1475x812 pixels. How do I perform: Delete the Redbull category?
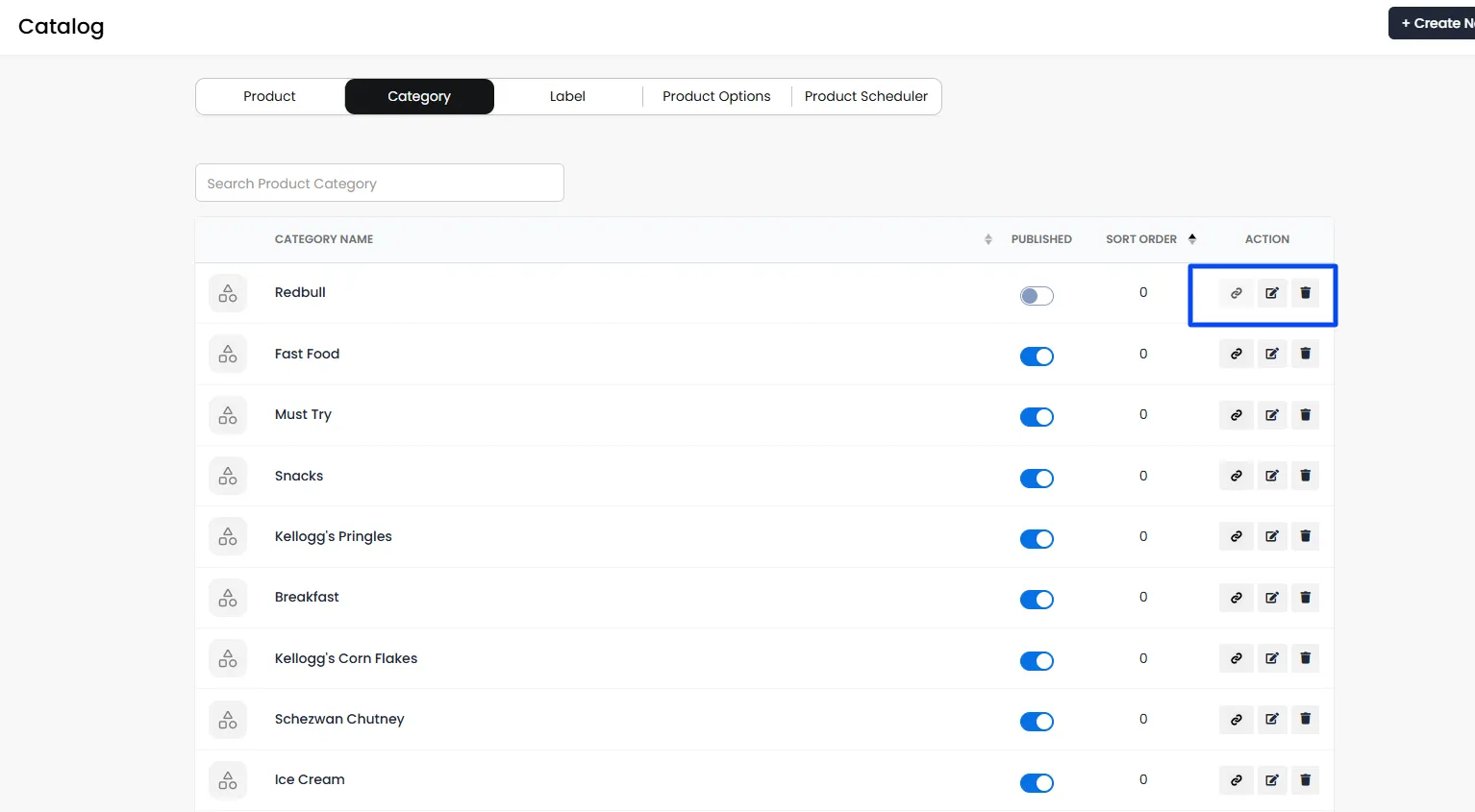1306,293
